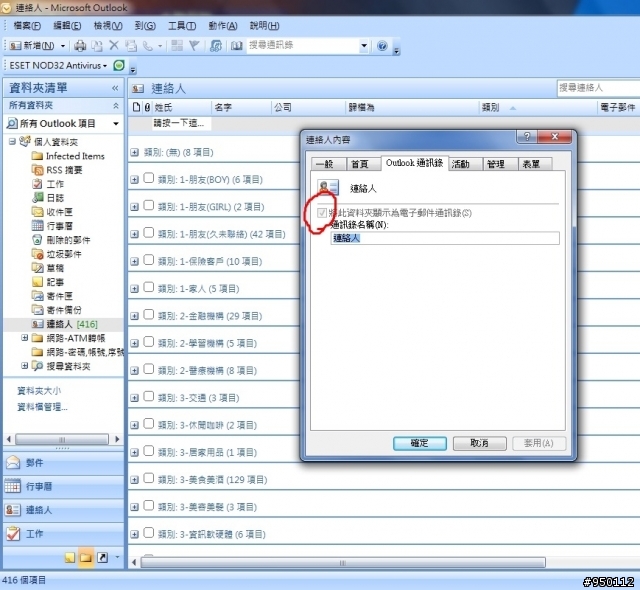Viewport: 640px width, 590px height.
Task: Switch to the 管理 tab in dialog
Action: pos(500,164)
